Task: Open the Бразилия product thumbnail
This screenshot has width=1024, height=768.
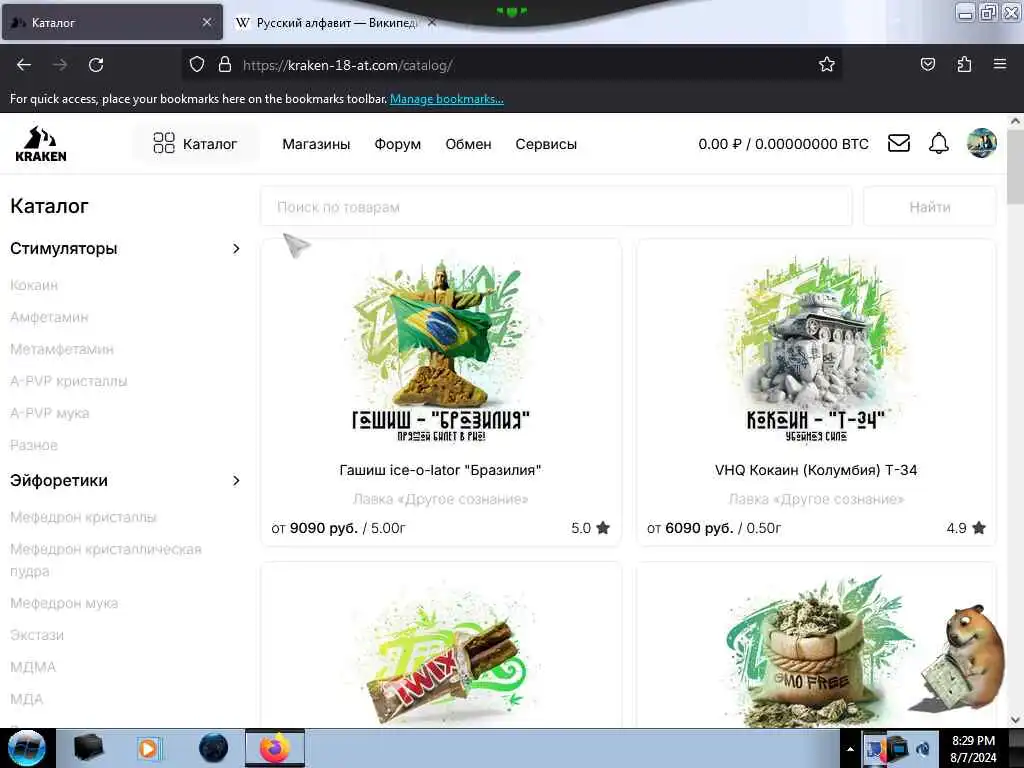Action: click(441, 351)
